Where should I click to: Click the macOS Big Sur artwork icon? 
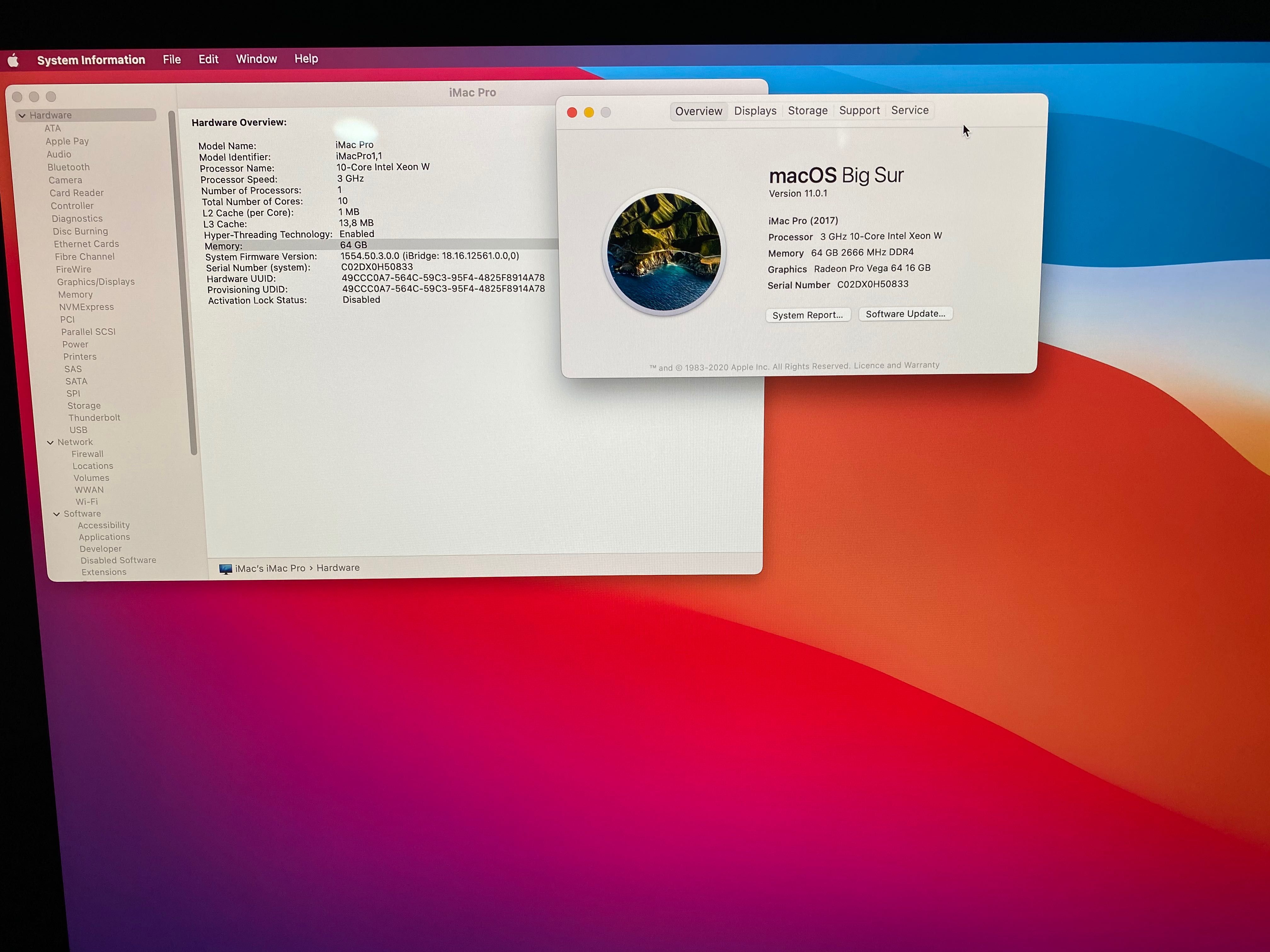(x=664, y=252)
